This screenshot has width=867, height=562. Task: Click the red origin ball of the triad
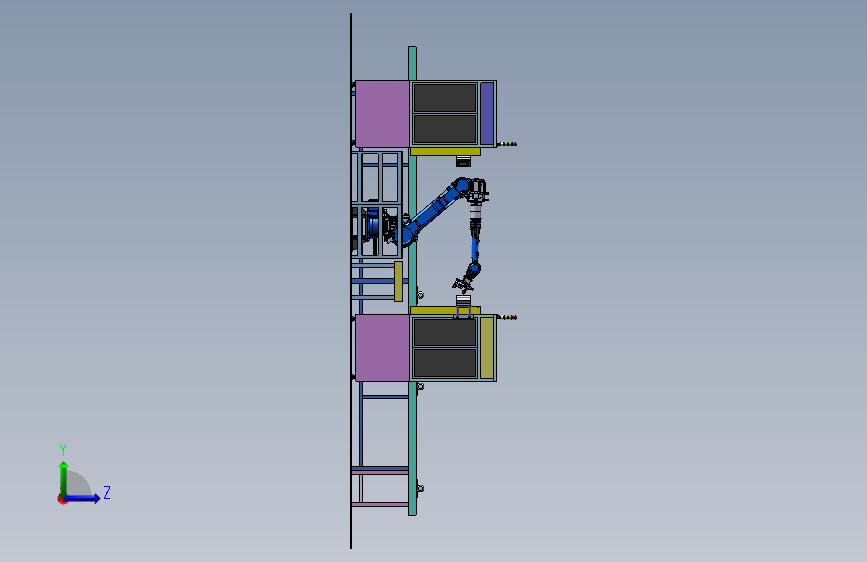62,499
